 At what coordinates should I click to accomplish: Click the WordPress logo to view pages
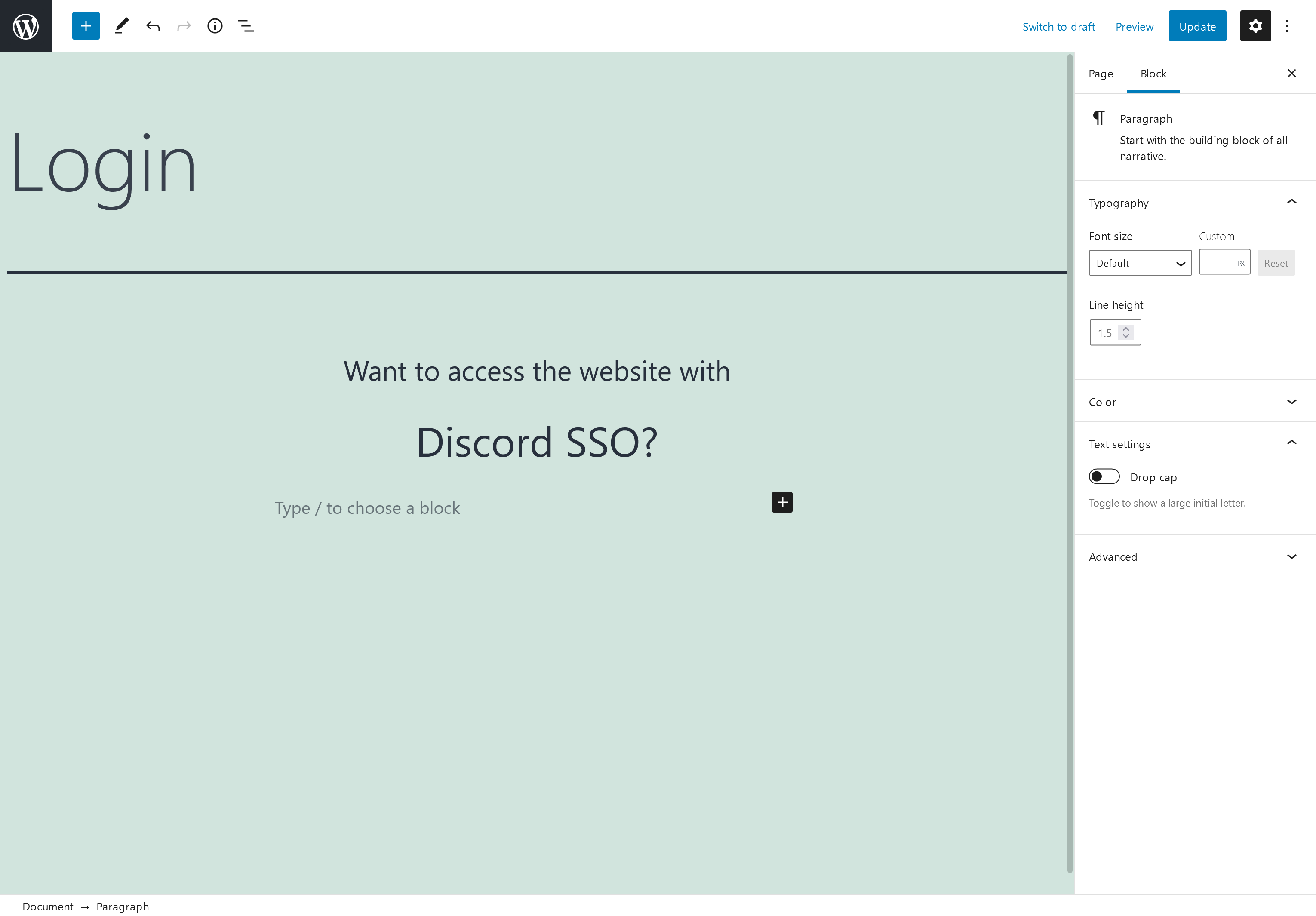point(26,26)
